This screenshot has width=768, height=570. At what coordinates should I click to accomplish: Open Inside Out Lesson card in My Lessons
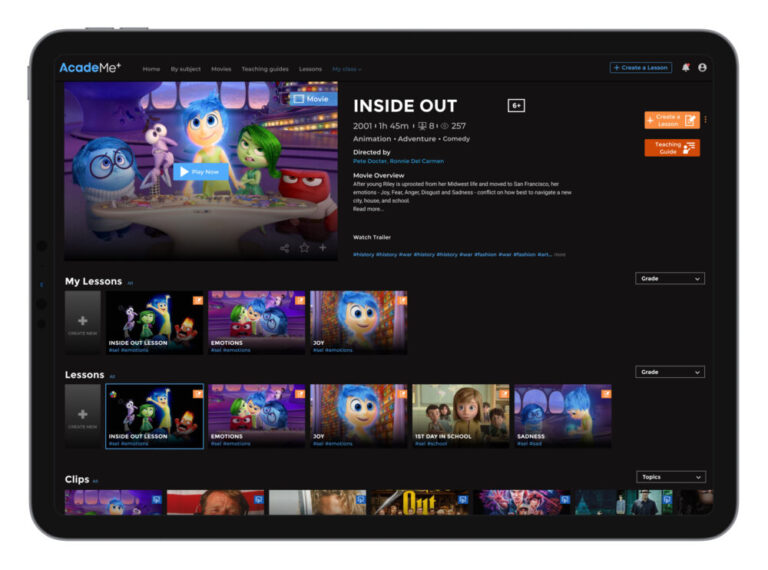(154, 323)
